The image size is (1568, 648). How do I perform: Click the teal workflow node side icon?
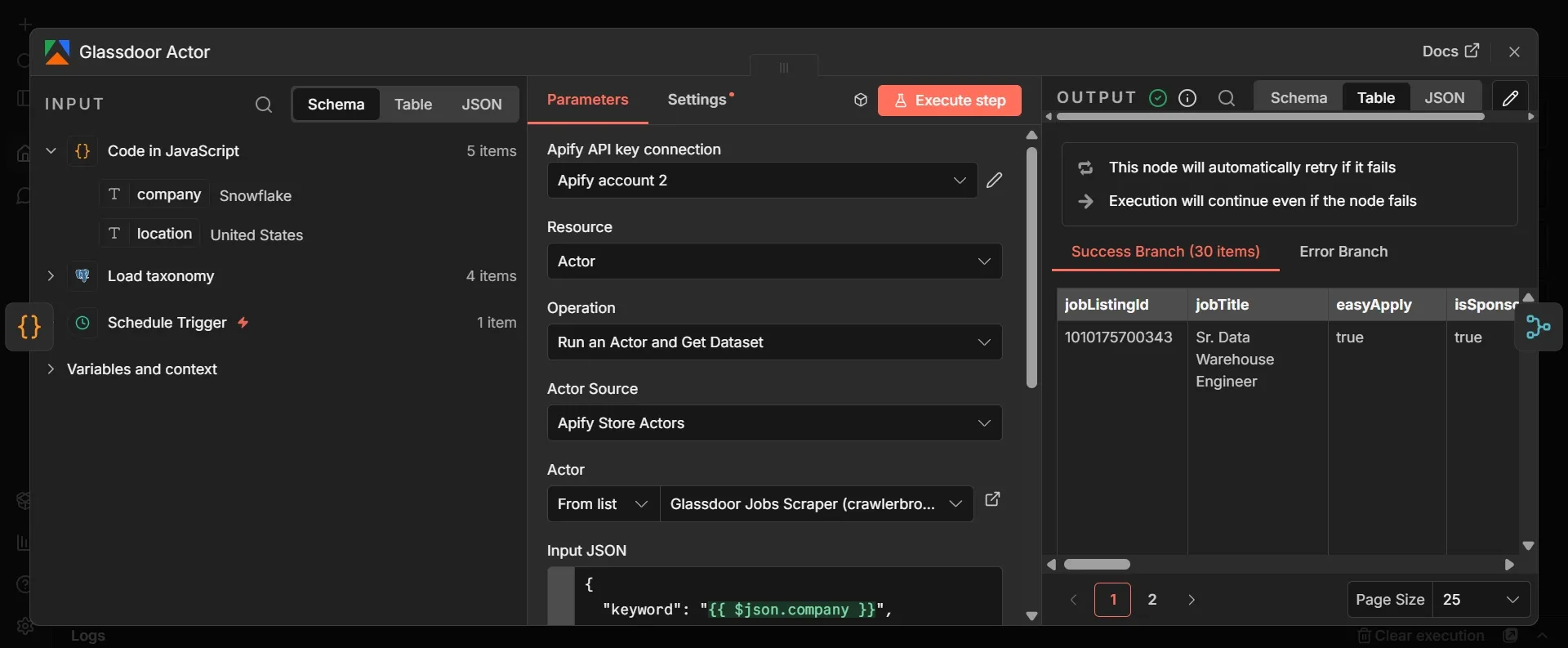pos(1539,328)
